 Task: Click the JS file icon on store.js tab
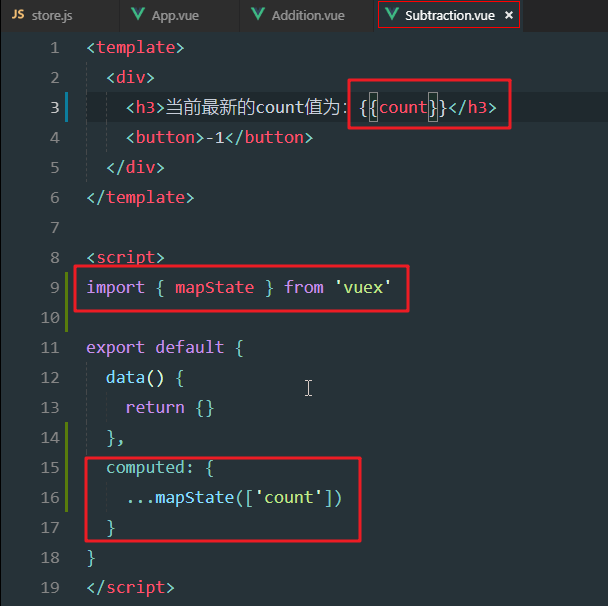(x=17, y=15)
